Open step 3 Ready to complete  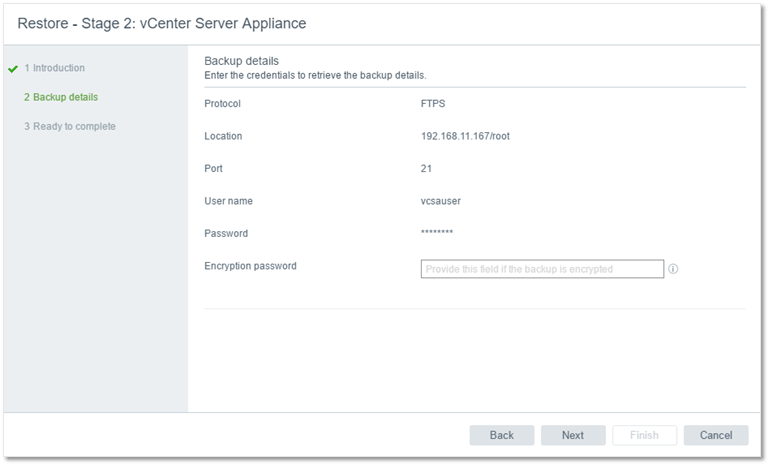click(x=70, y=126)
